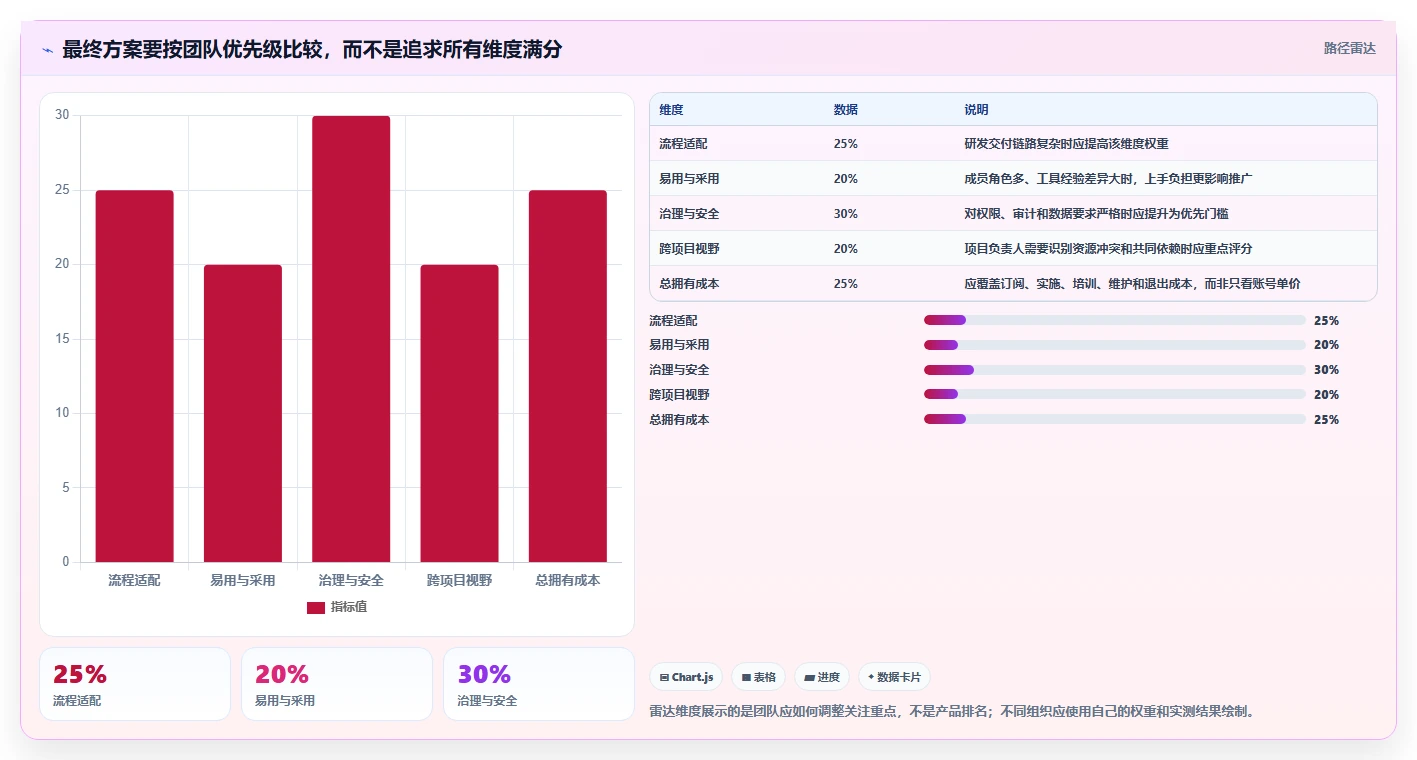Click the 总拥有成本 bar in the chart
1417x760 pixels.
click(x=568, y=376)
